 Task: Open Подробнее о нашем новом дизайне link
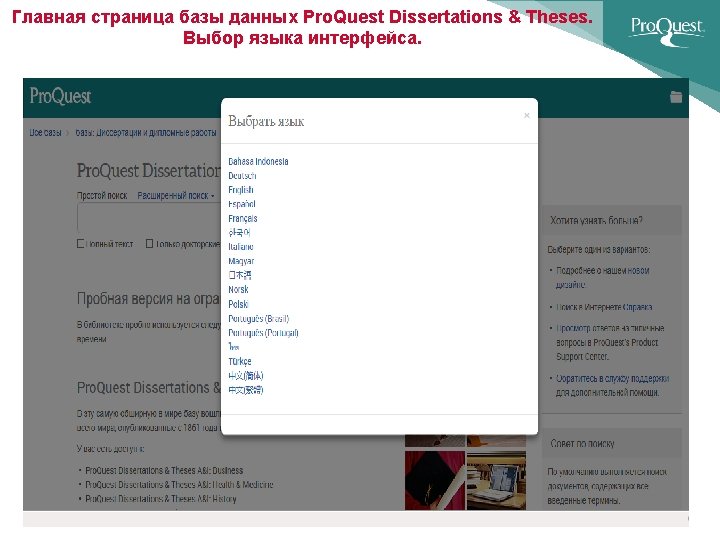pos(602,277)
